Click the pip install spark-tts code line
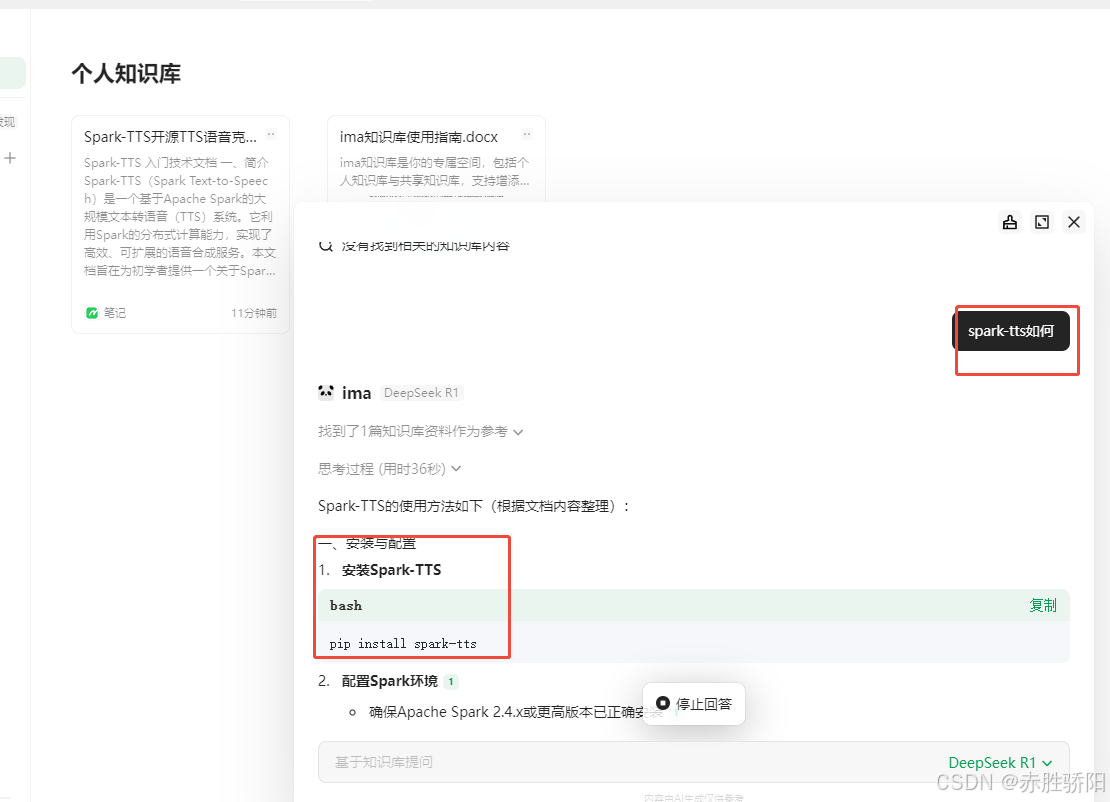1110x802 pixels. [x=403, y=643]
